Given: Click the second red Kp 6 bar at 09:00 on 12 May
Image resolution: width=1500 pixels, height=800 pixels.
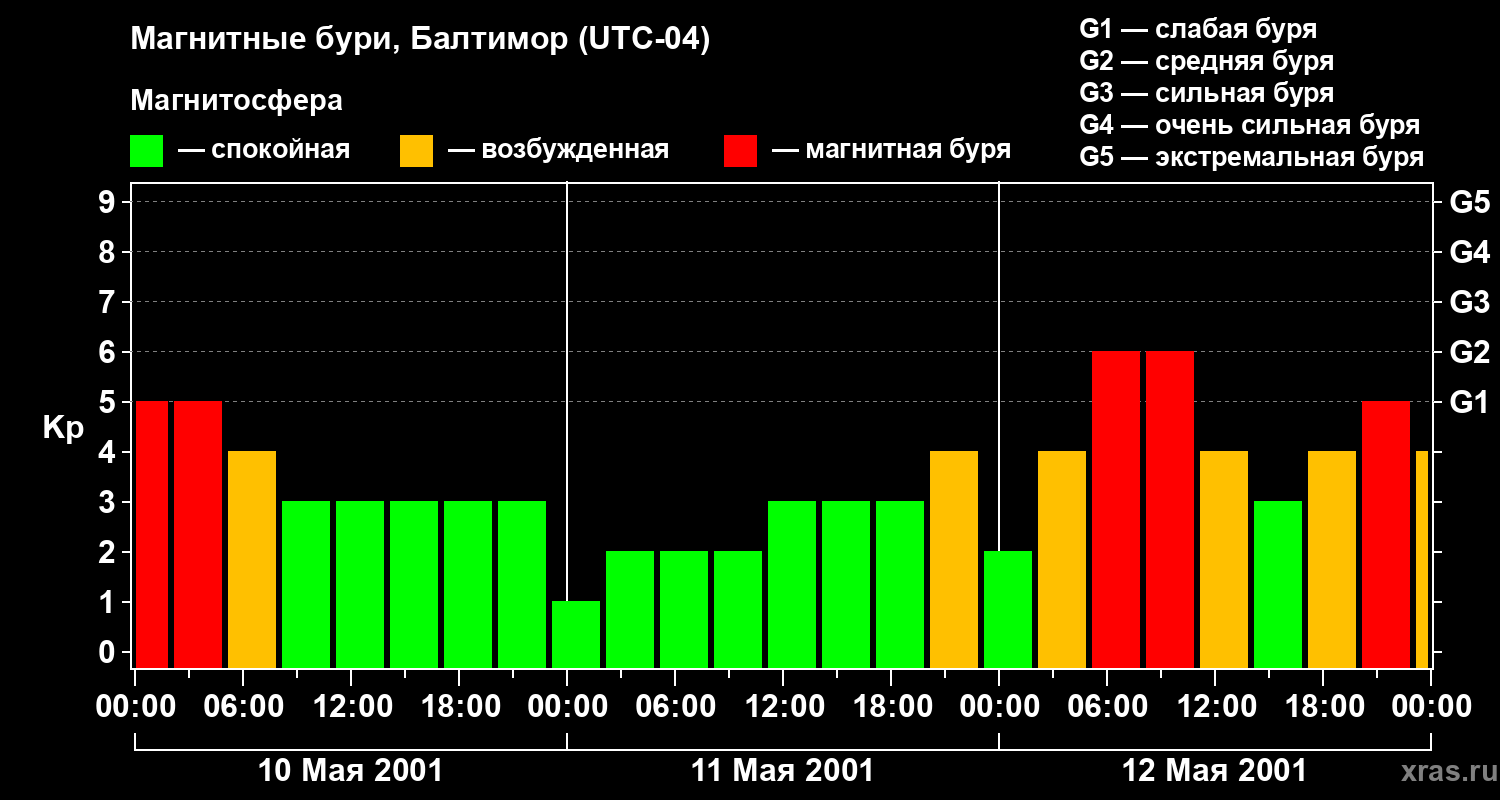Looking at the screenshot, I should (1170, 509).
